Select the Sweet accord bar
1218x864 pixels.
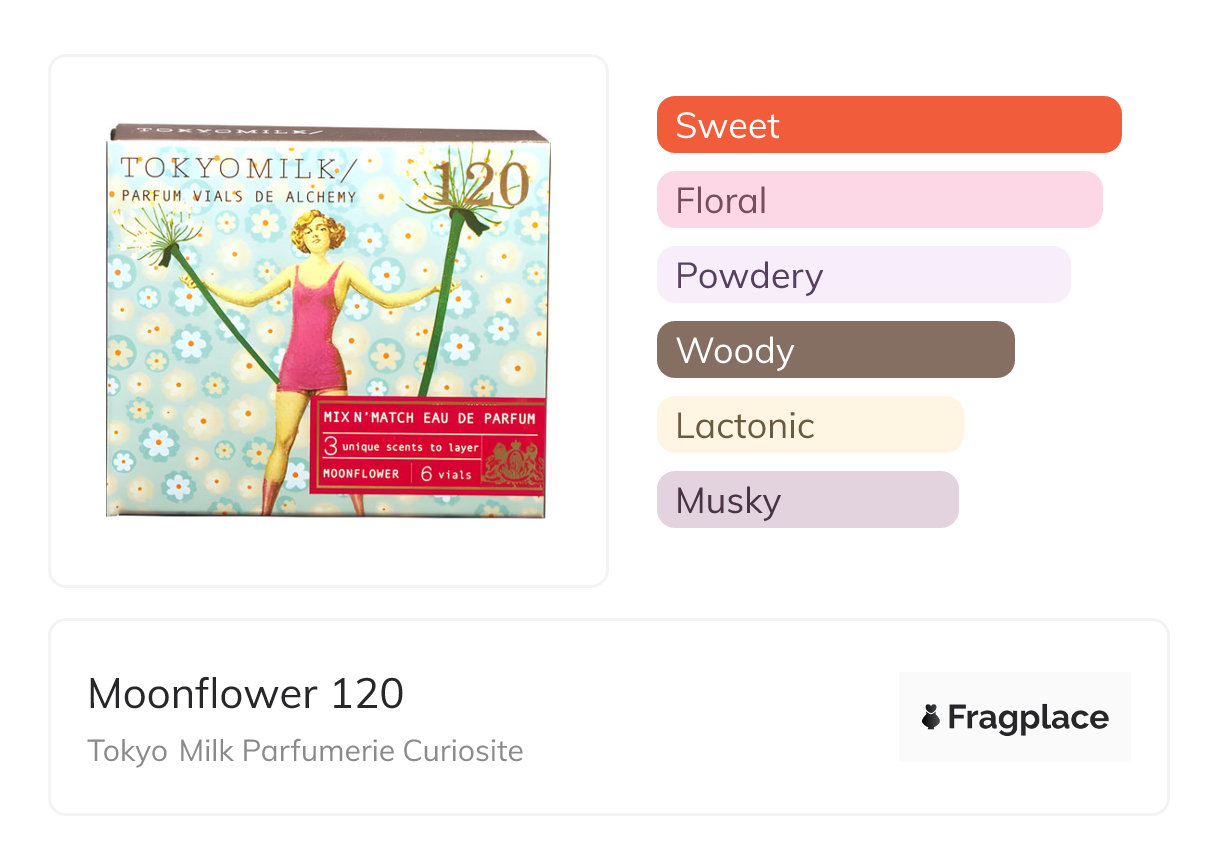pos(889,125)
